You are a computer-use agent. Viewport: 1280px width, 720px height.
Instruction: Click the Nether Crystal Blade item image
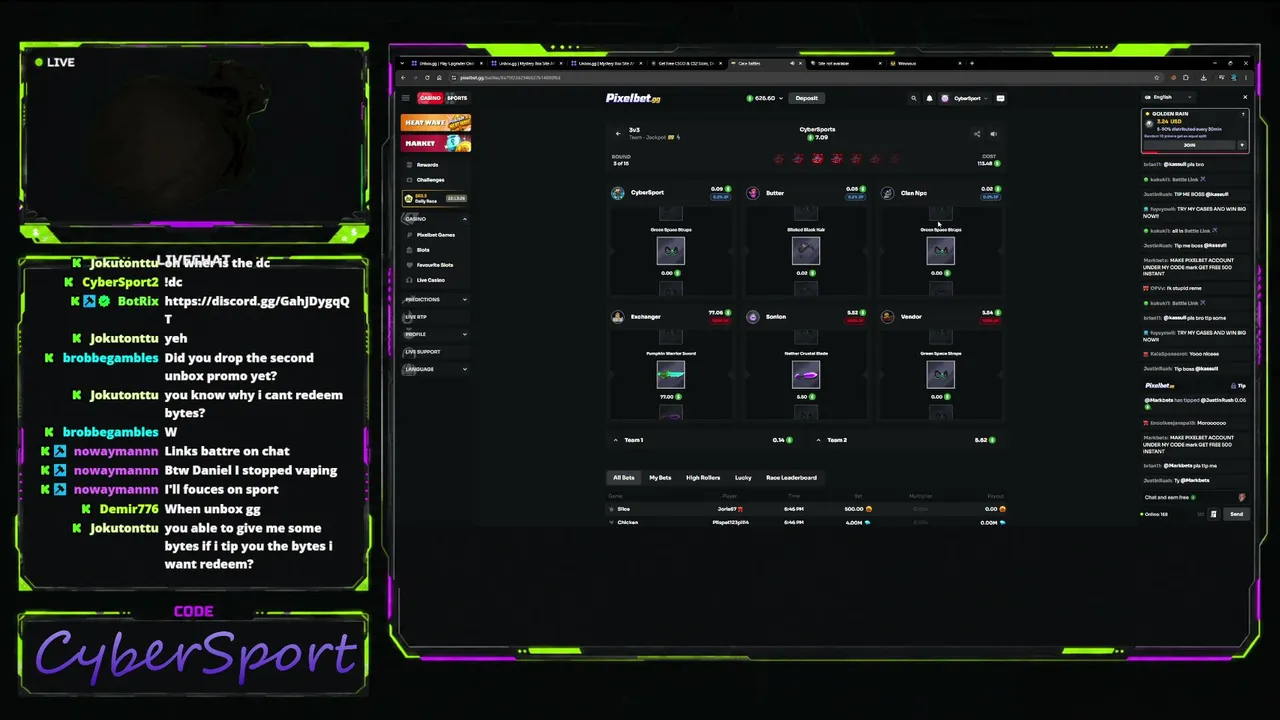806,374
